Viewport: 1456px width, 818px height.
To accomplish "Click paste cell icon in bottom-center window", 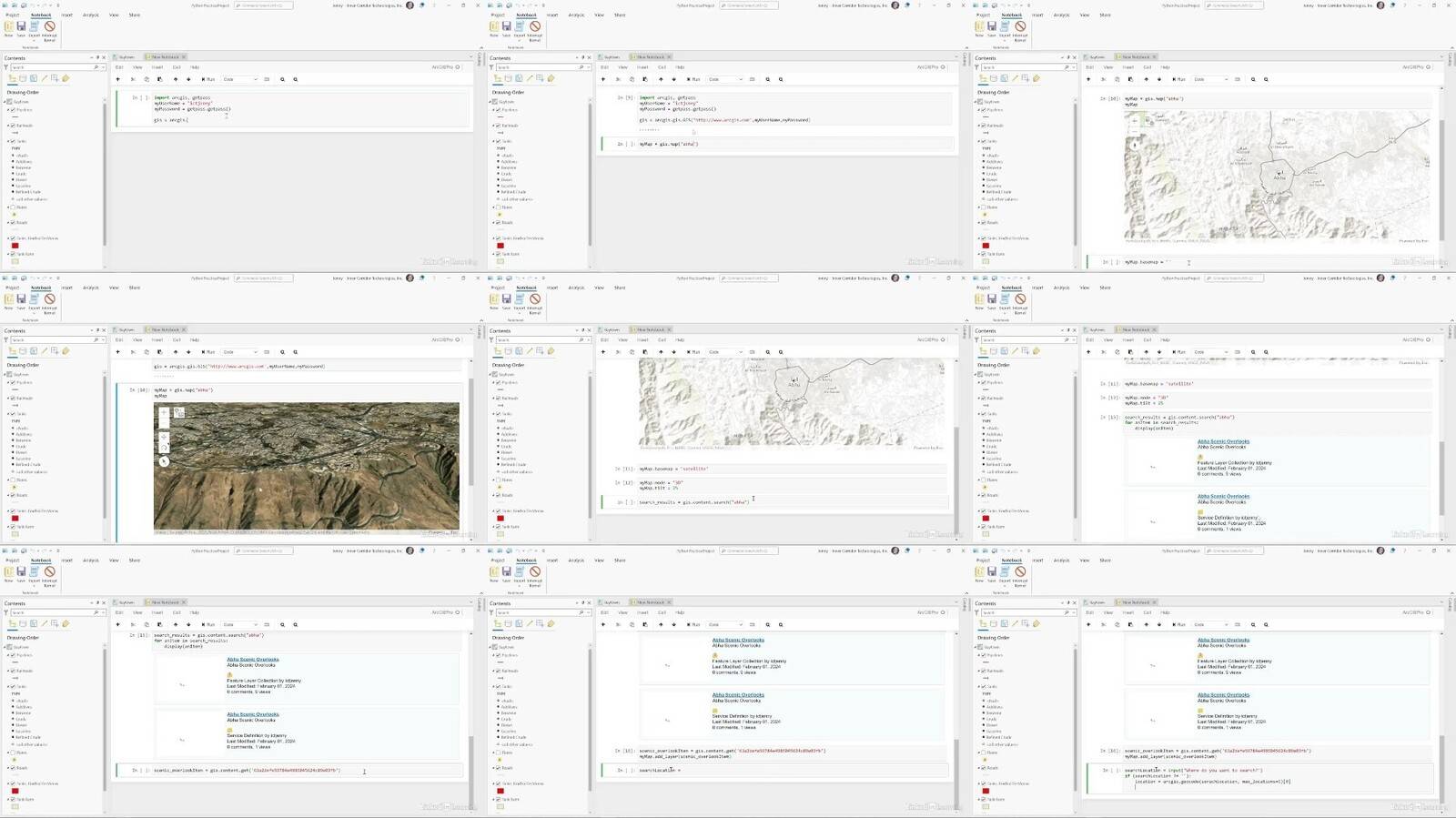I will click(645, 625).
